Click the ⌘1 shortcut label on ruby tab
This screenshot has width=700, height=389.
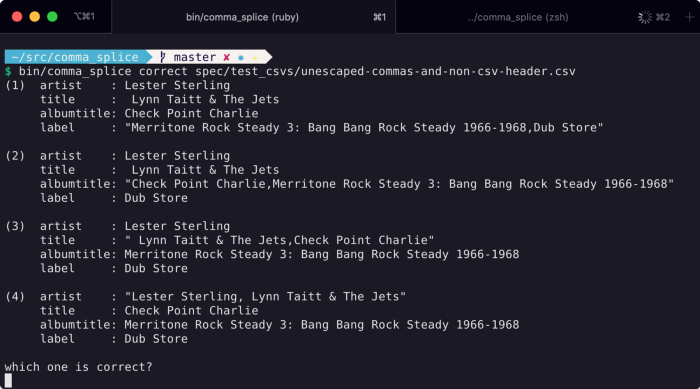(x=379, y=17)
